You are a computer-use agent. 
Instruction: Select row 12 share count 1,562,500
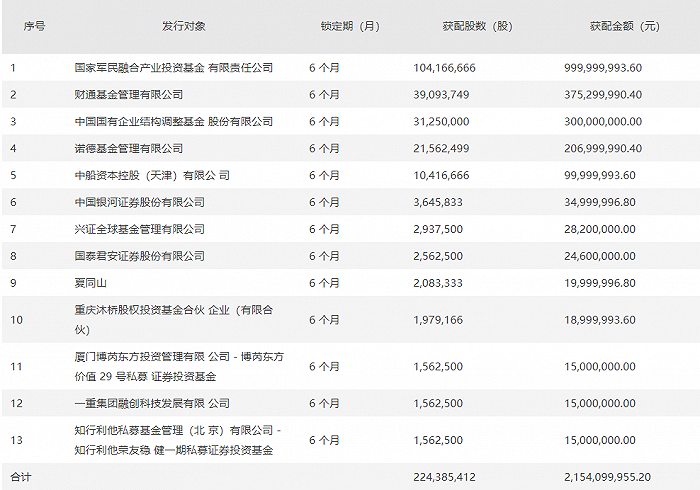[x=438, y=403]
